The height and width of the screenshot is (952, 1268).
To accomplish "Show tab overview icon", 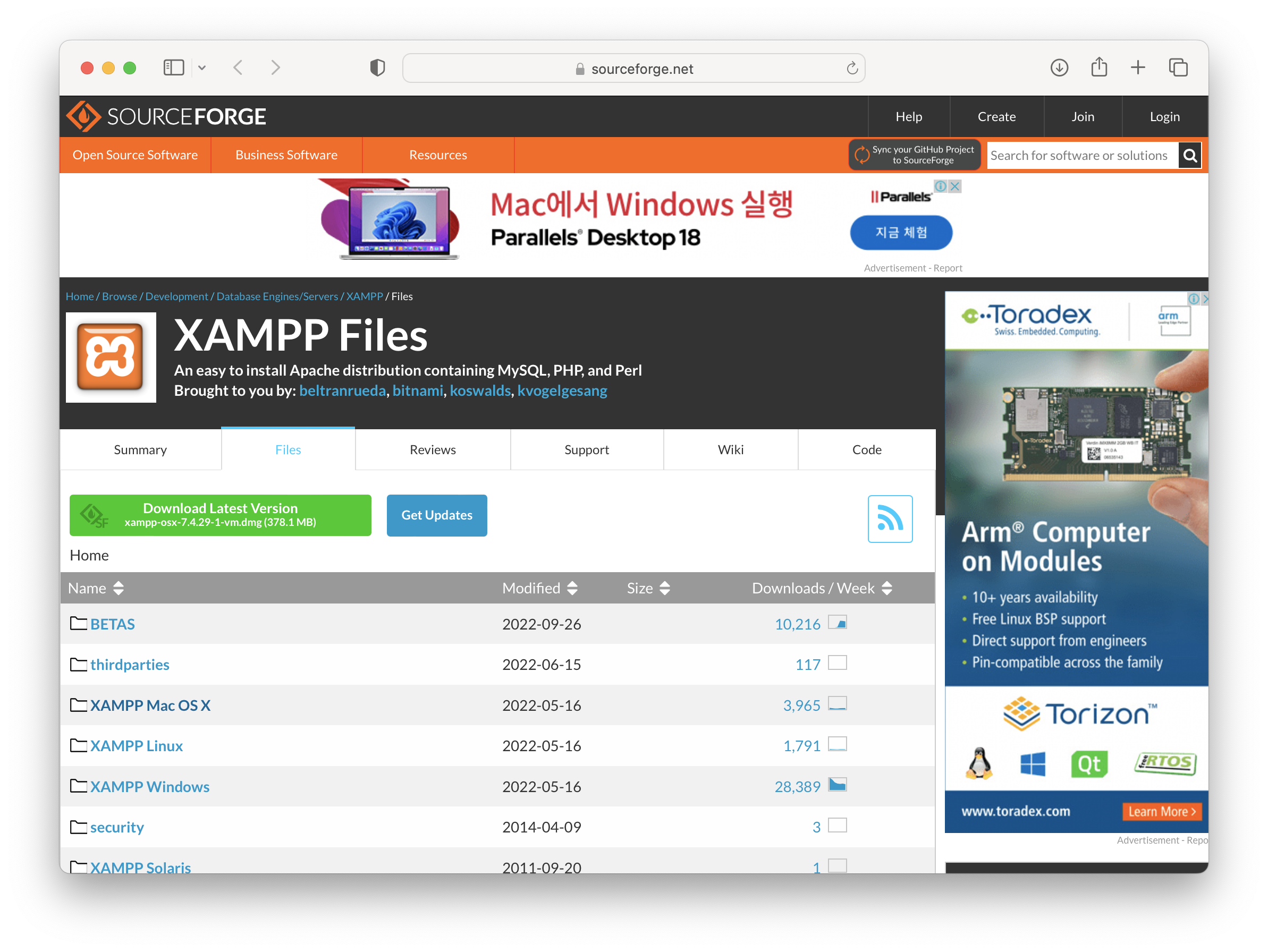I will (1178, 67).
